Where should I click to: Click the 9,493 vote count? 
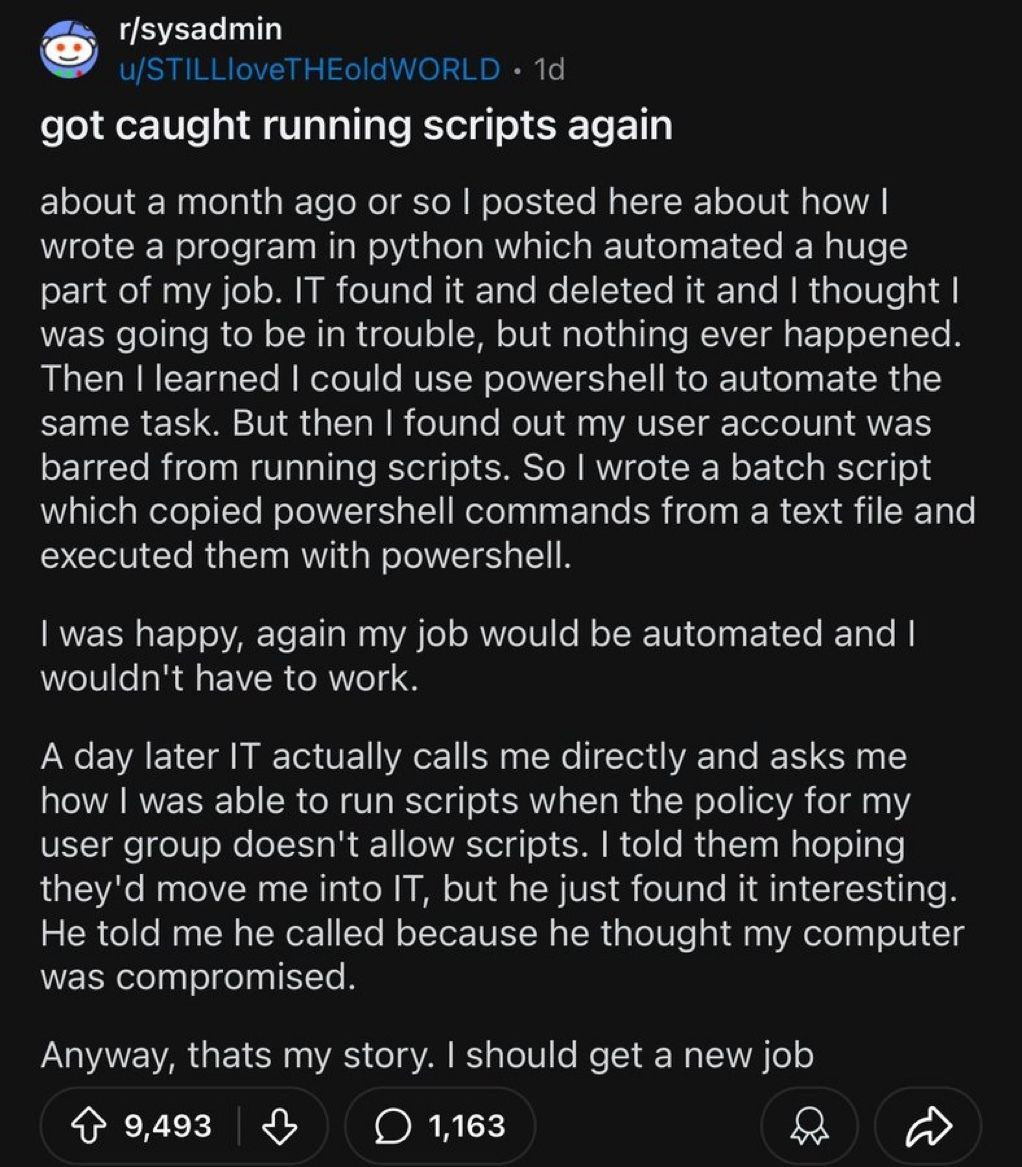pos(168,1127)
